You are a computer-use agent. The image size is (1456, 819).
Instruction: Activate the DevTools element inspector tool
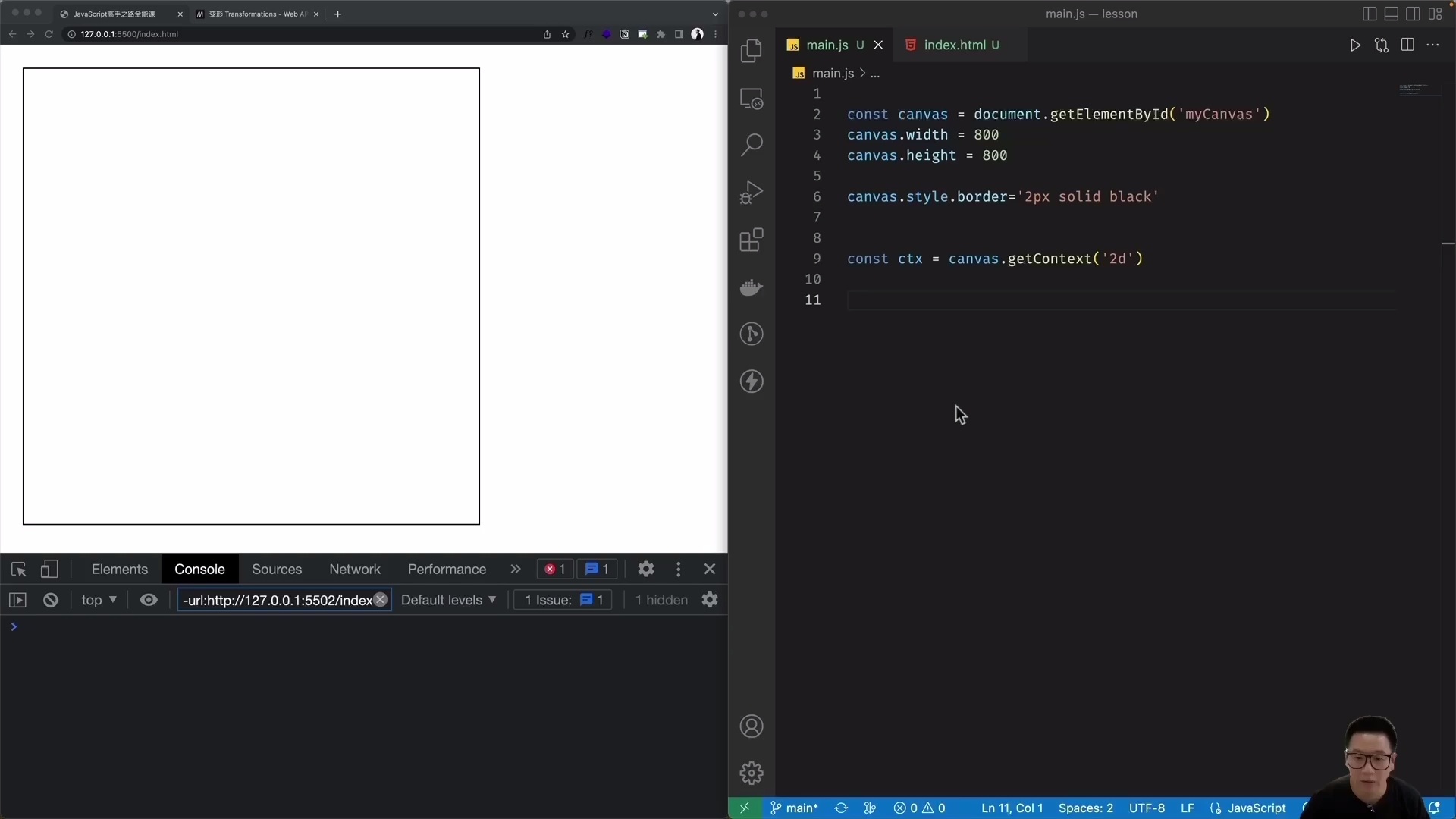(x=18, y=569)
